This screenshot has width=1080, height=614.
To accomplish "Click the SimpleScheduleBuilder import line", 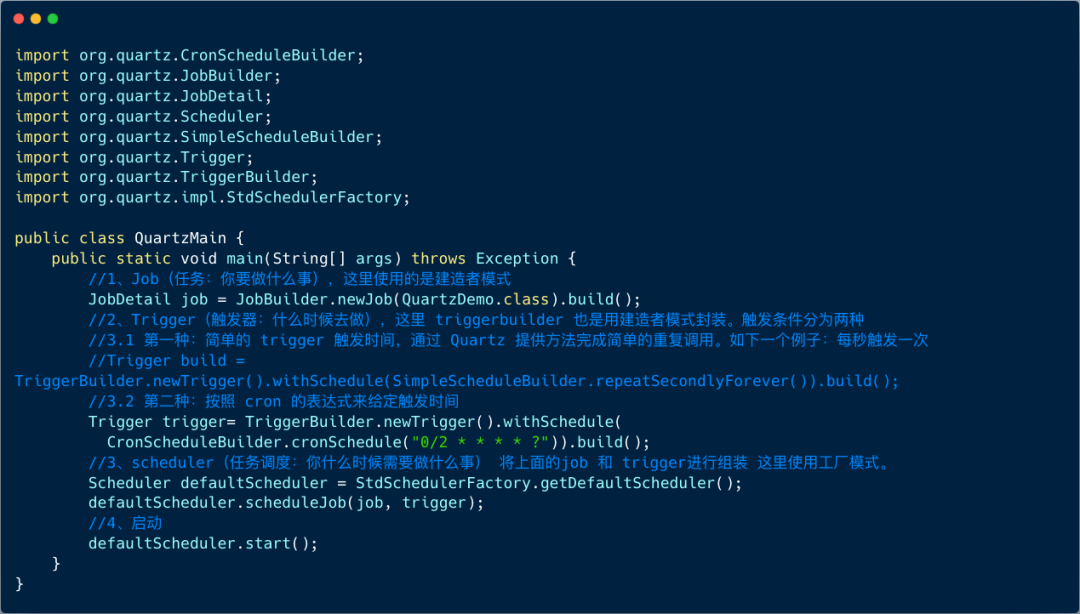I will 198,137.
